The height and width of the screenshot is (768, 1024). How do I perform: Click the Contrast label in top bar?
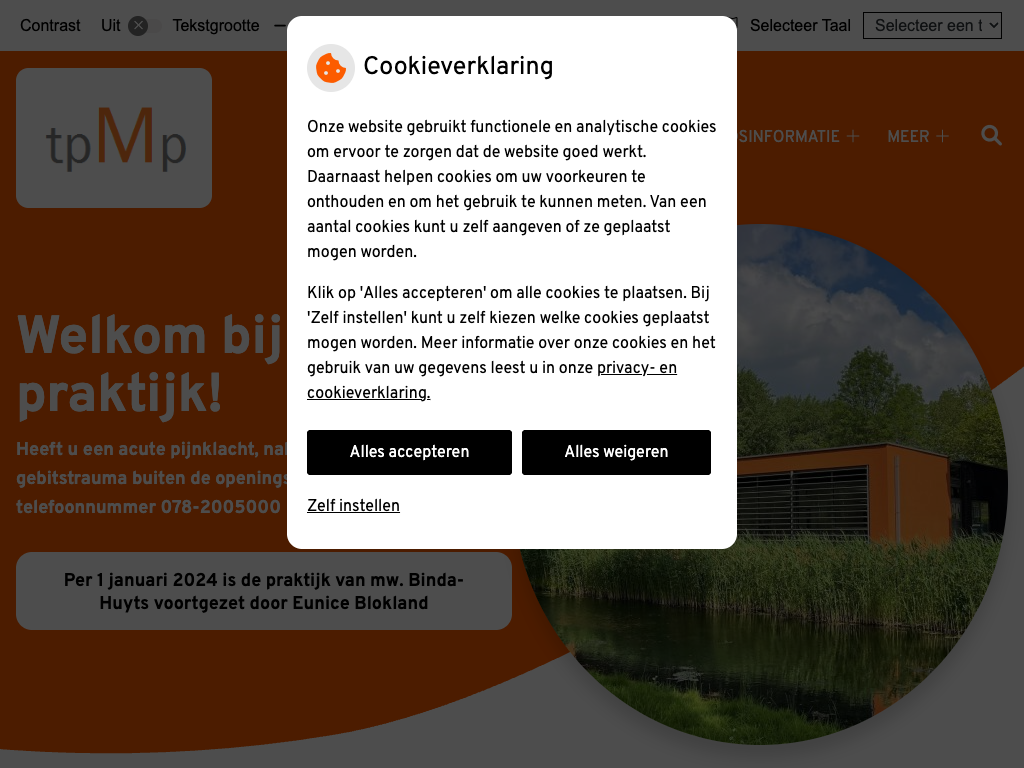50,25
